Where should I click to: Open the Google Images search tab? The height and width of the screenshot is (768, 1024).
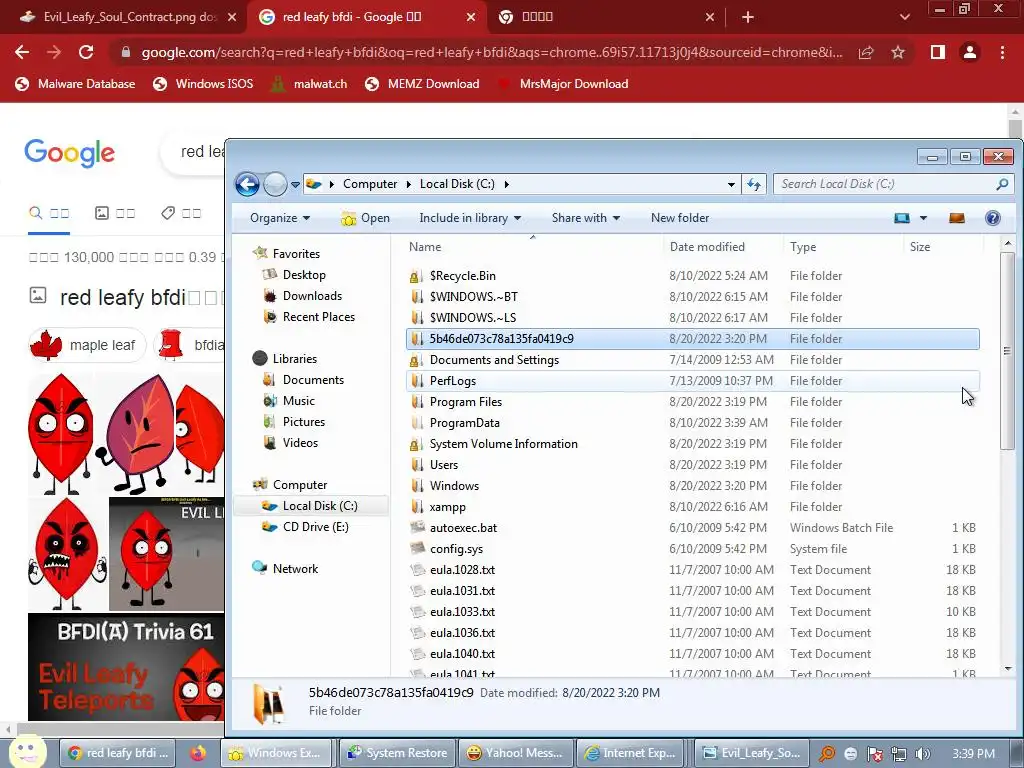pyautogui.click(x=115, y=213)
